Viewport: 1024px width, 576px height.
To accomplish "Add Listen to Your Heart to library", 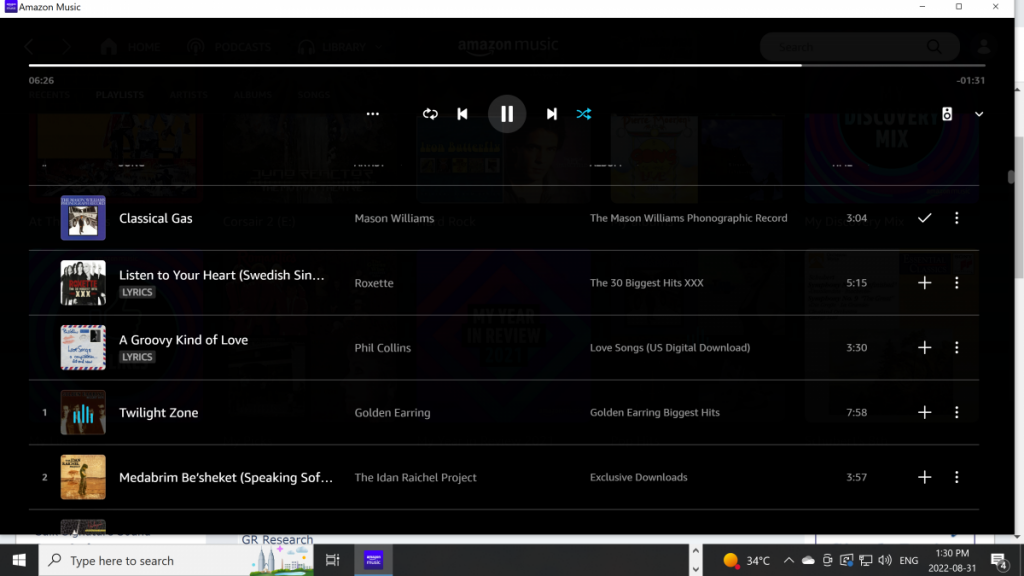I will click(924, 283).
